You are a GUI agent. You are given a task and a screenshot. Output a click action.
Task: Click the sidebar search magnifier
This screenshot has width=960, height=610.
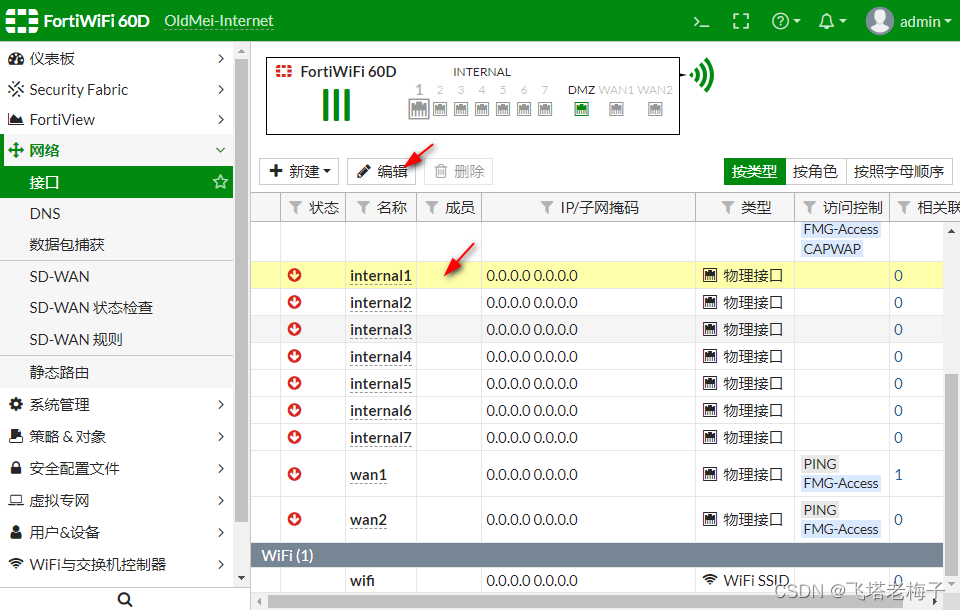pyautogui.click(x=125, y=599)
